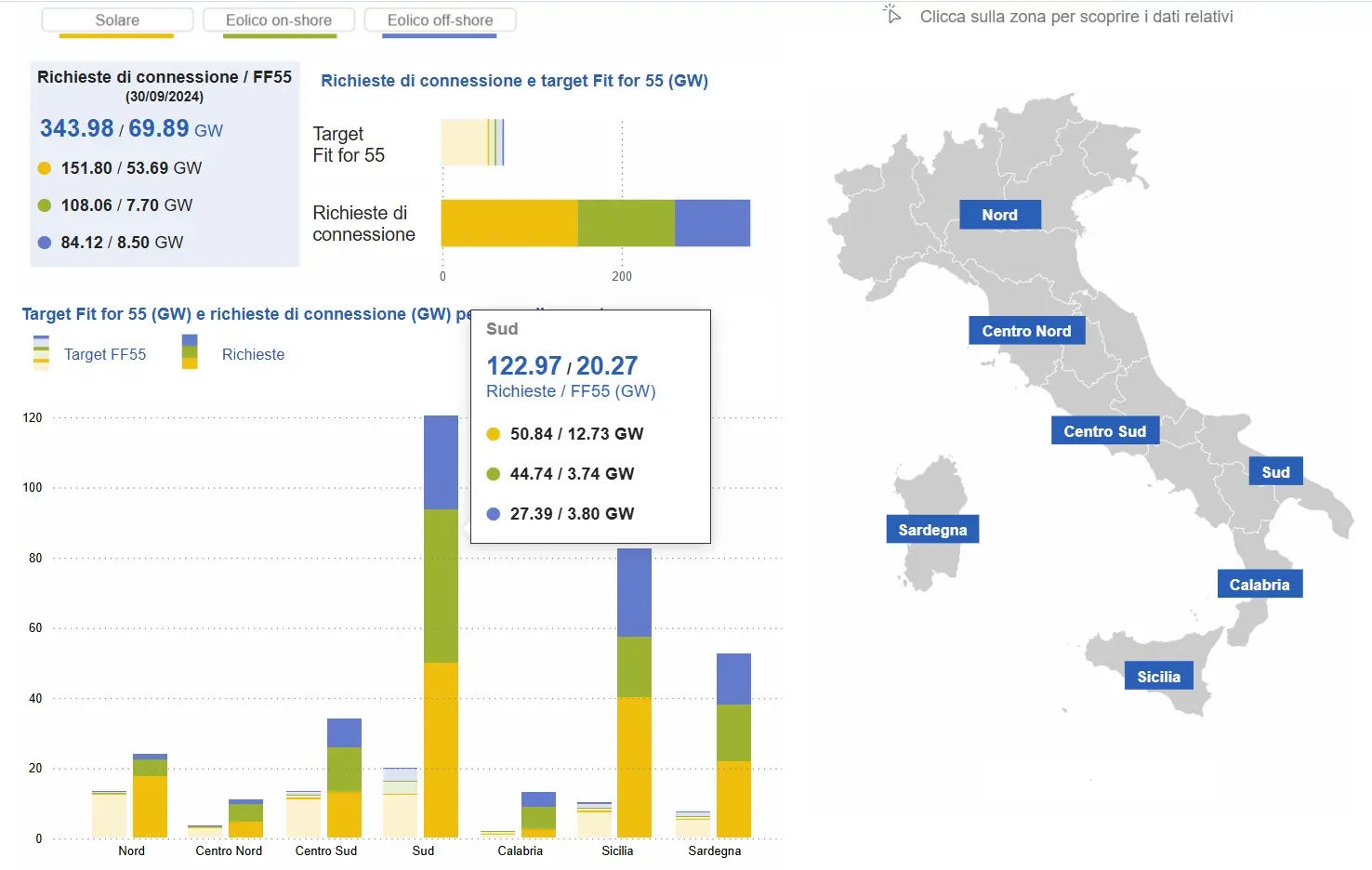Click the Nord x-axis label
Image resolution: width=1372 pixels, height=870 pixels.
click(131, 851)
